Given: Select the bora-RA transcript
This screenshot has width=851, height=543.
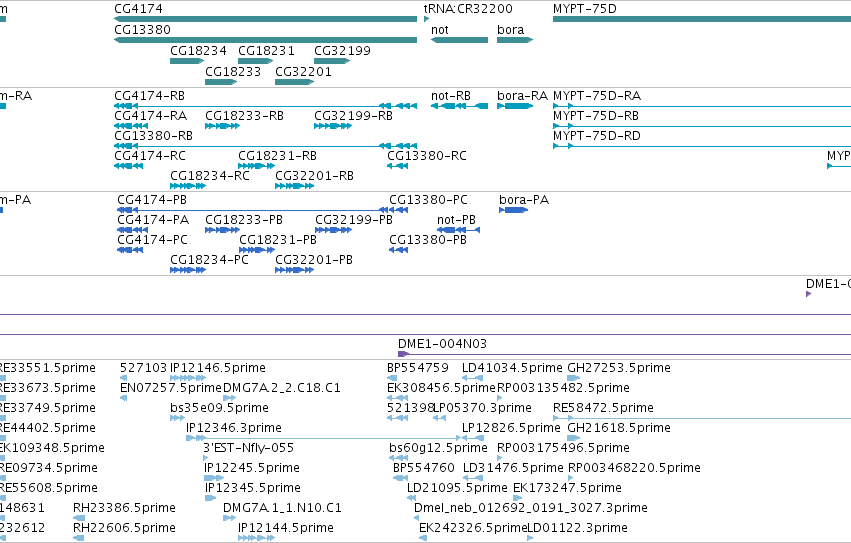Looking at the screenshot, I should pyautogui.click(x=515, y=106).
